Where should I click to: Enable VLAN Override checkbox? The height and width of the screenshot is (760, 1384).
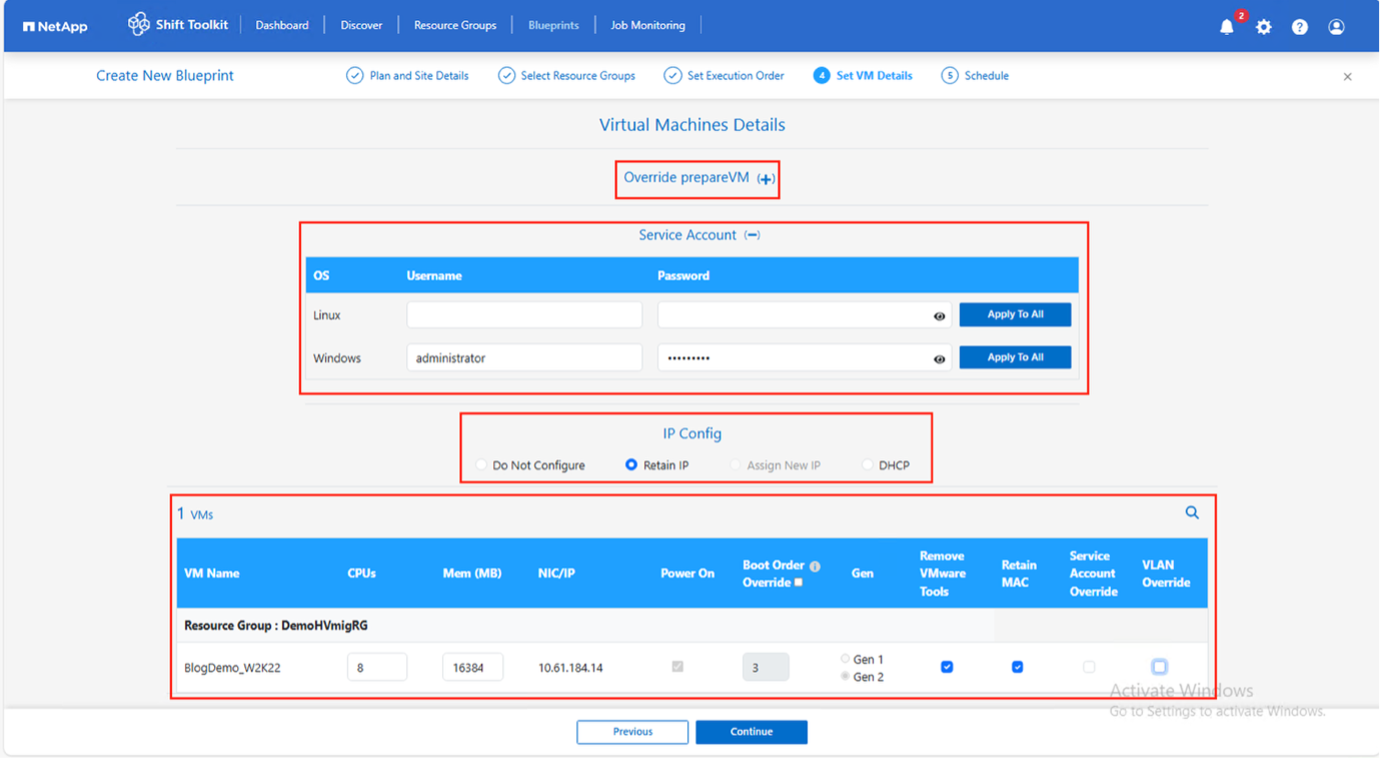(x=1159, y=667)
